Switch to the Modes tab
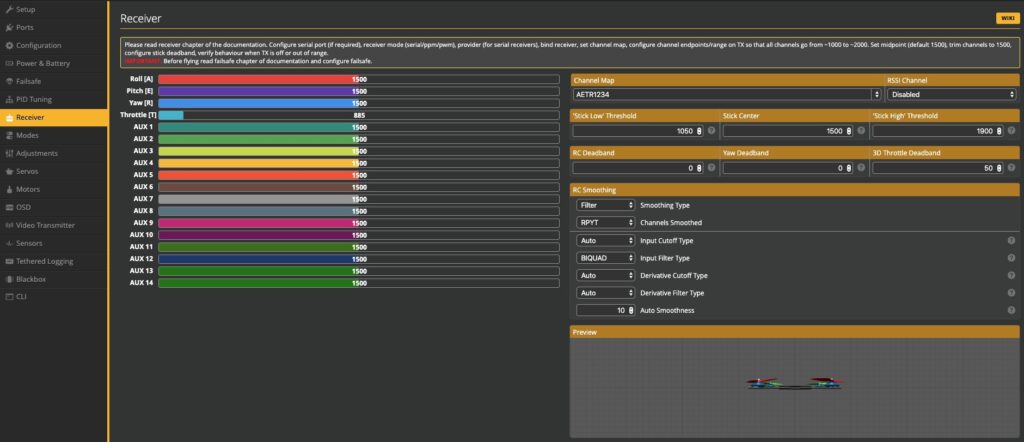Viewport: 1024px width, 442px height. pos(28,135)
